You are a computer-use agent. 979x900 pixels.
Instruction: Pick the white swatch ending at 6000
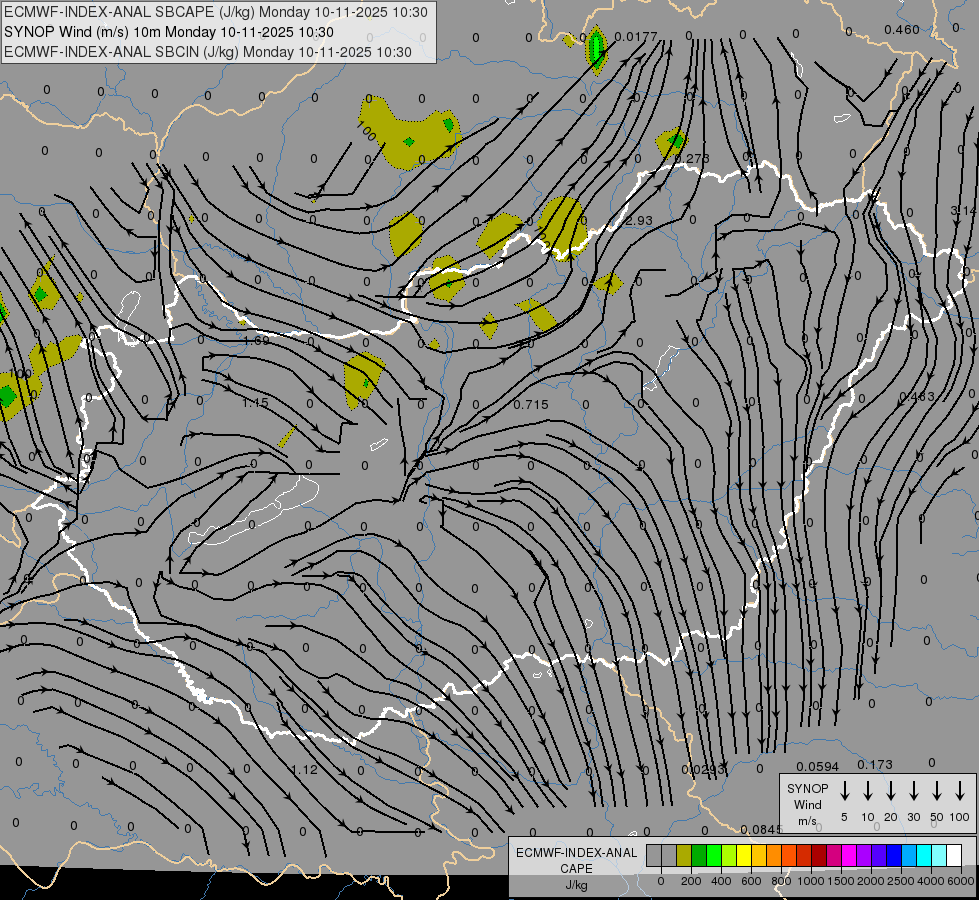coord(953,855)
